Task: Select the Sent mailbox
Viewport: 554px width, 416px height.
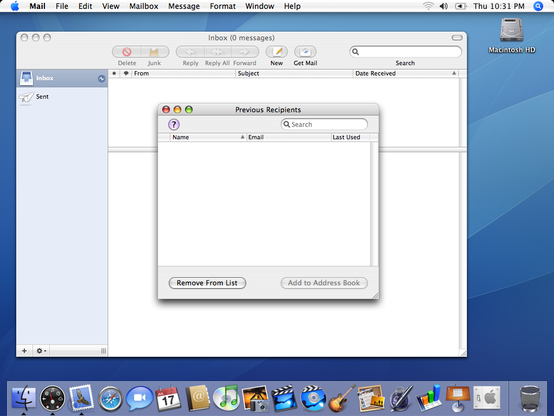Action: pyautogui.click(x=62, y=96)
